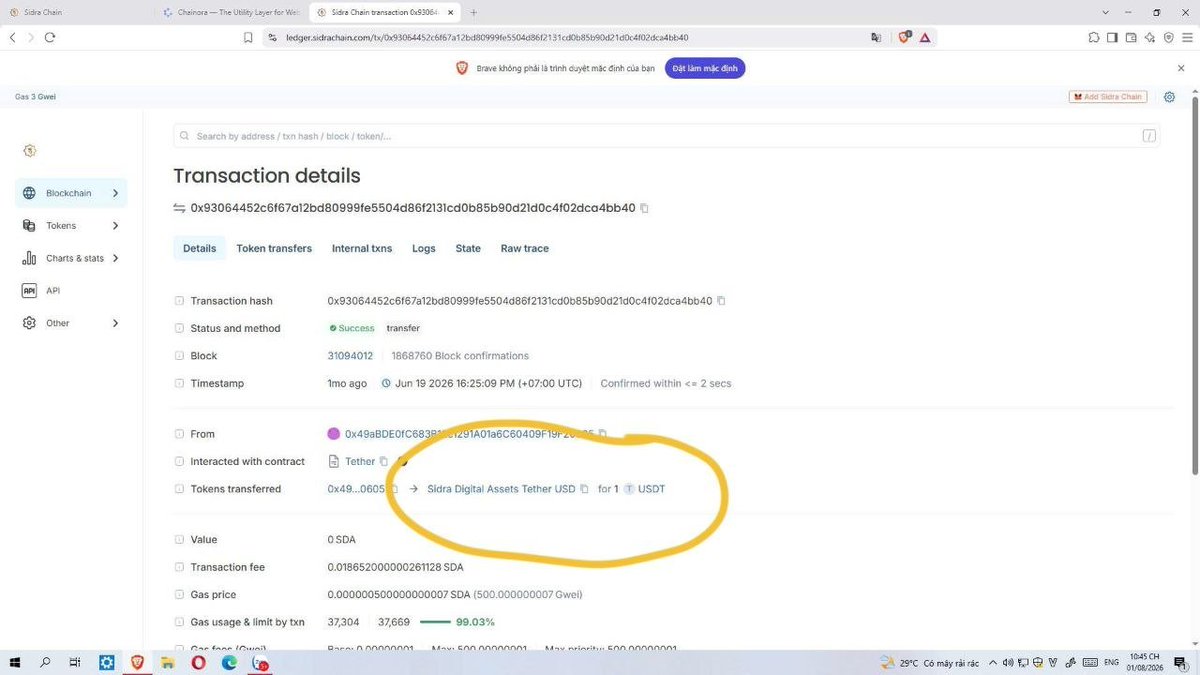Click the info icon beside Gas price

180,594
